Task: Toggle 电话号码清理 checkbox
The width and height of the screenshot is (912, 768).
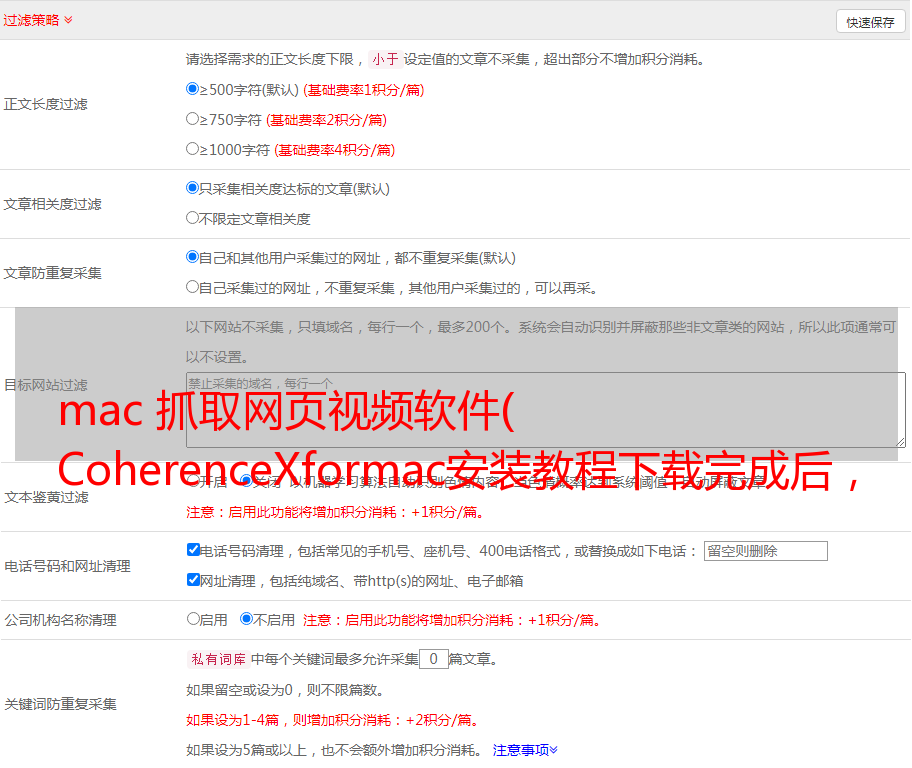Action: pyautogui.click(x=193, y=550)
